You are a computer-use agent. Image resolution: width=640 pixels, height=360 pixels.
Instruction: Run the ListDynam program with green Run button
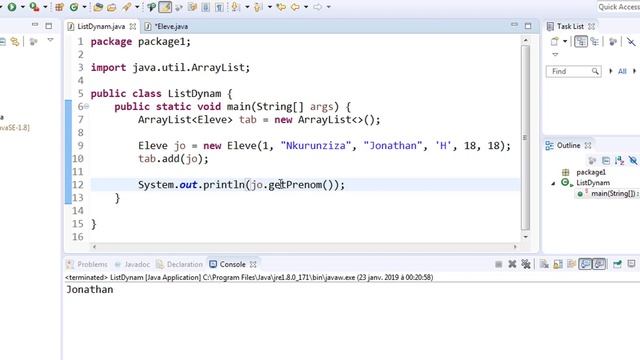[x=12, y=7]
